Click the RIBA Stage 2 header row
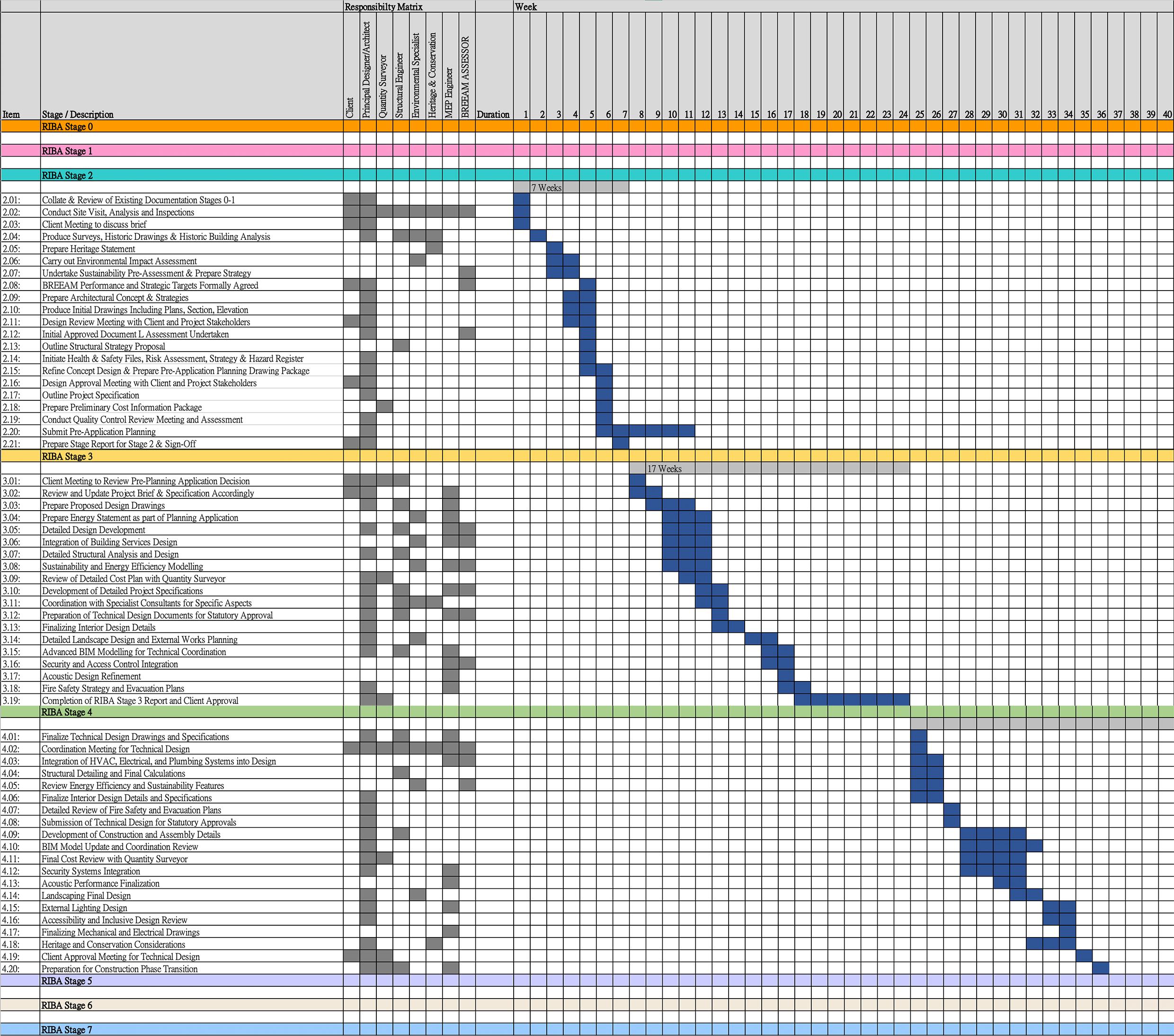The image size is (1174, 1036). (67, 176)
